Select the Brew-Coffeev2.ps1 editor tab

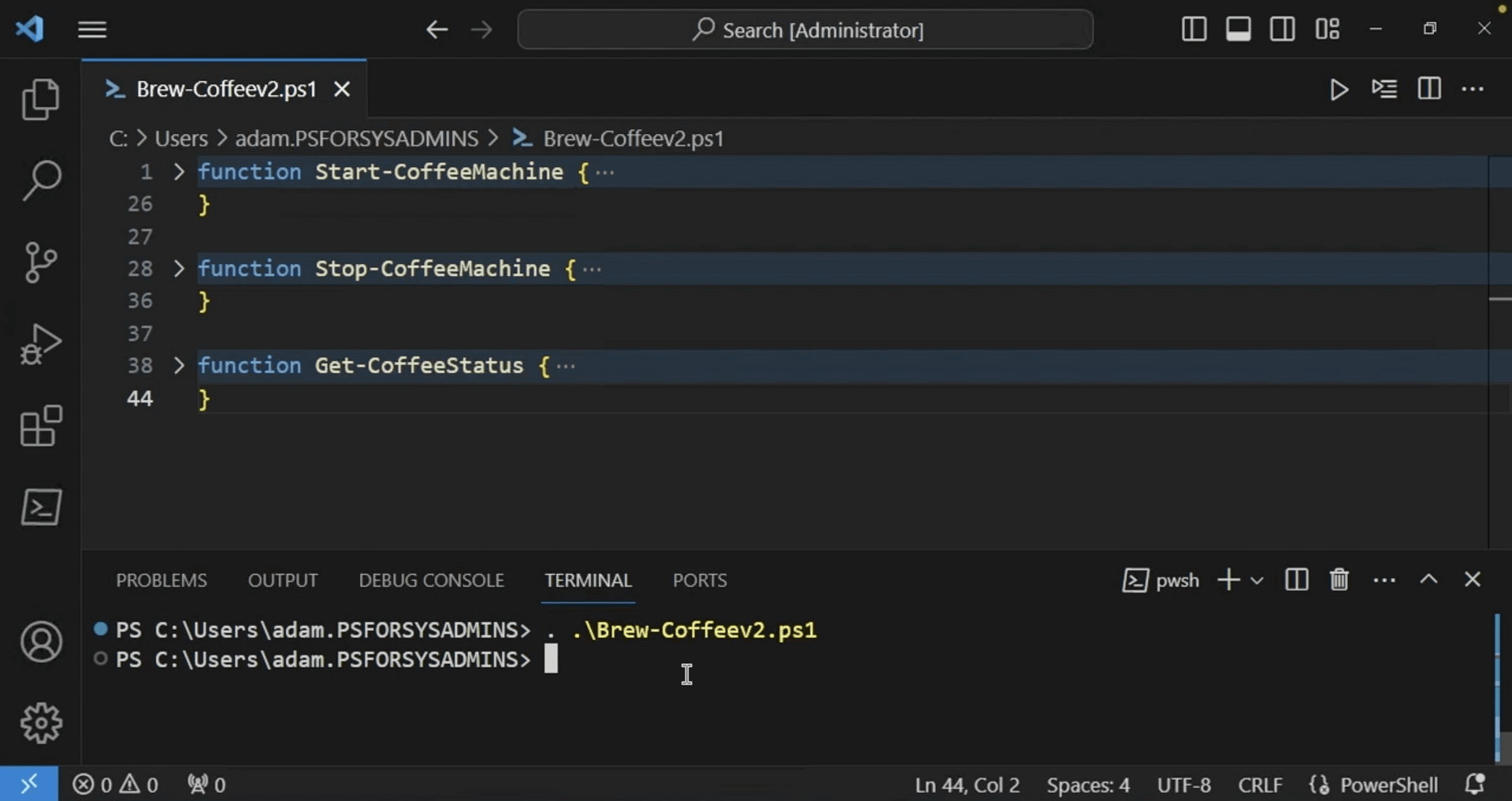coord(225,89)
